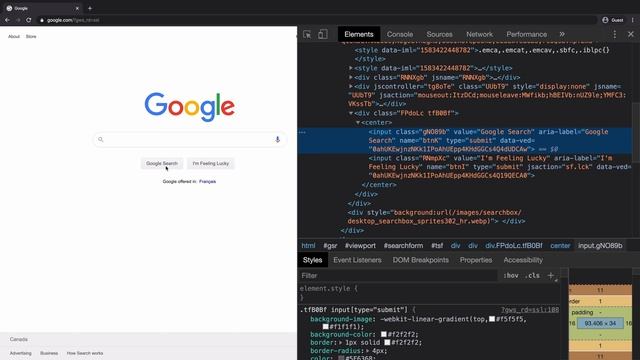Select center in the breadcrumb trail

560,246
